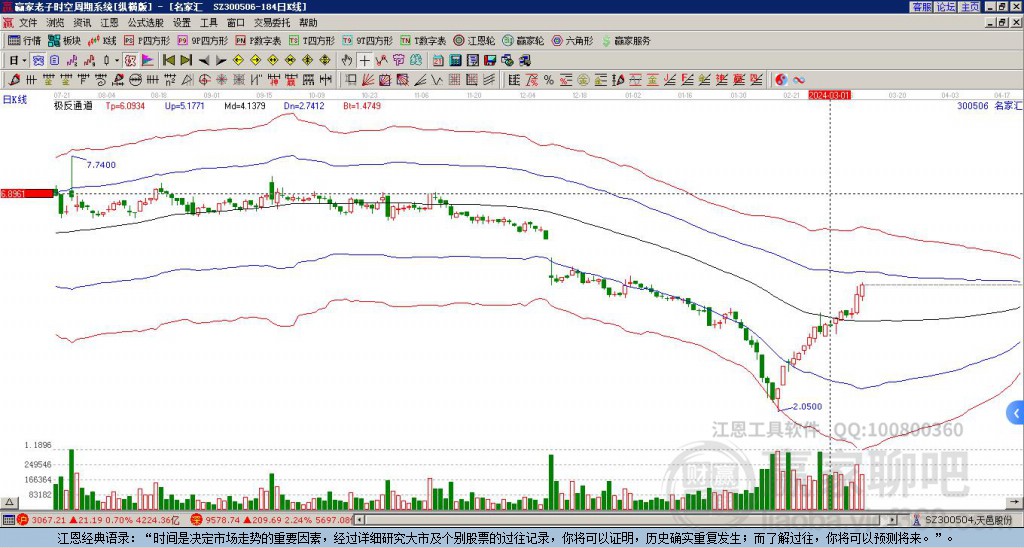This screenshot has width=1024, height=548.
Task: Click the save floppy disk icon
Action: [x=490, y=61]
